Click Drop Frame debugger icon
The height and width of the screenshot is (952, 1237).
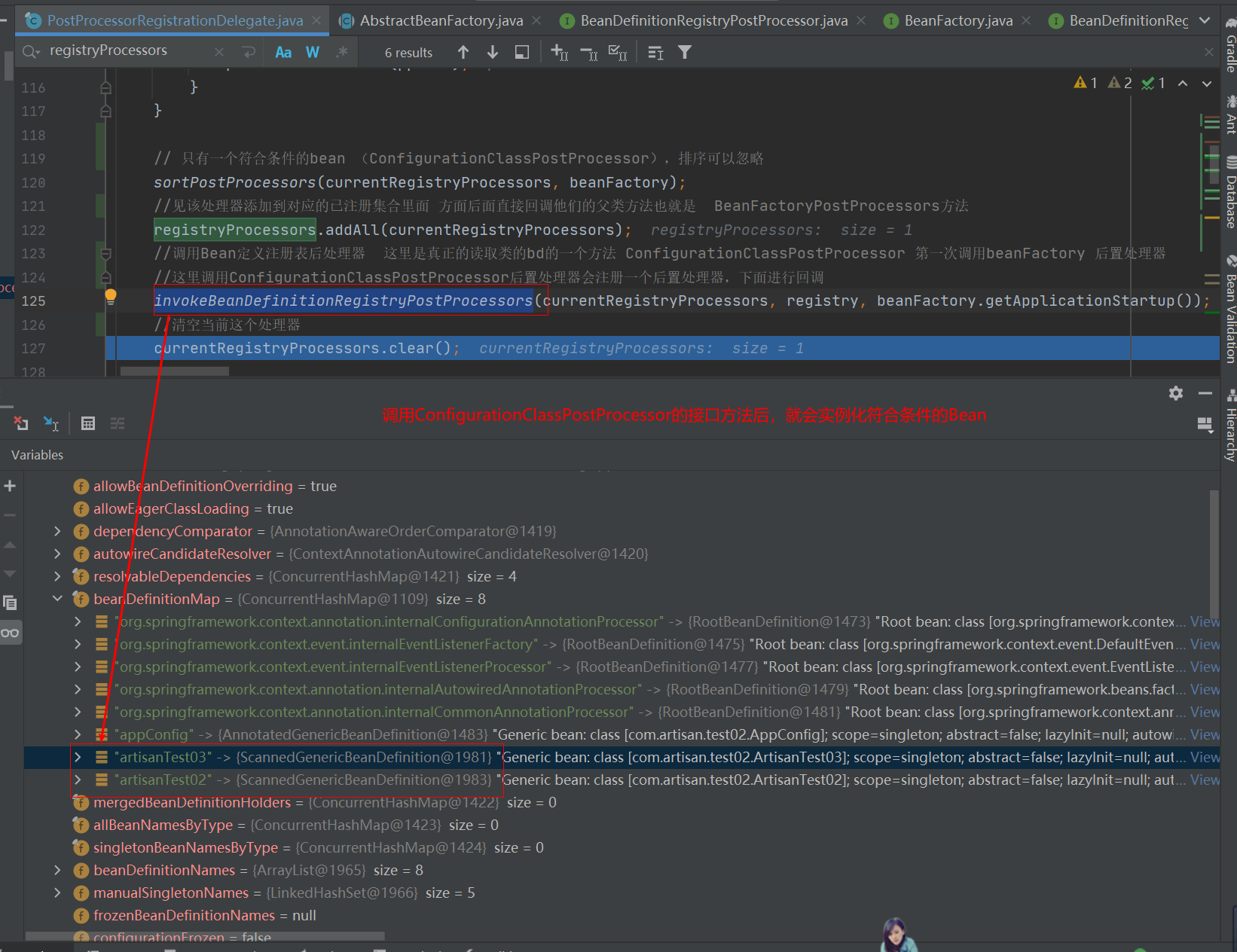click(x=21, y=423)
